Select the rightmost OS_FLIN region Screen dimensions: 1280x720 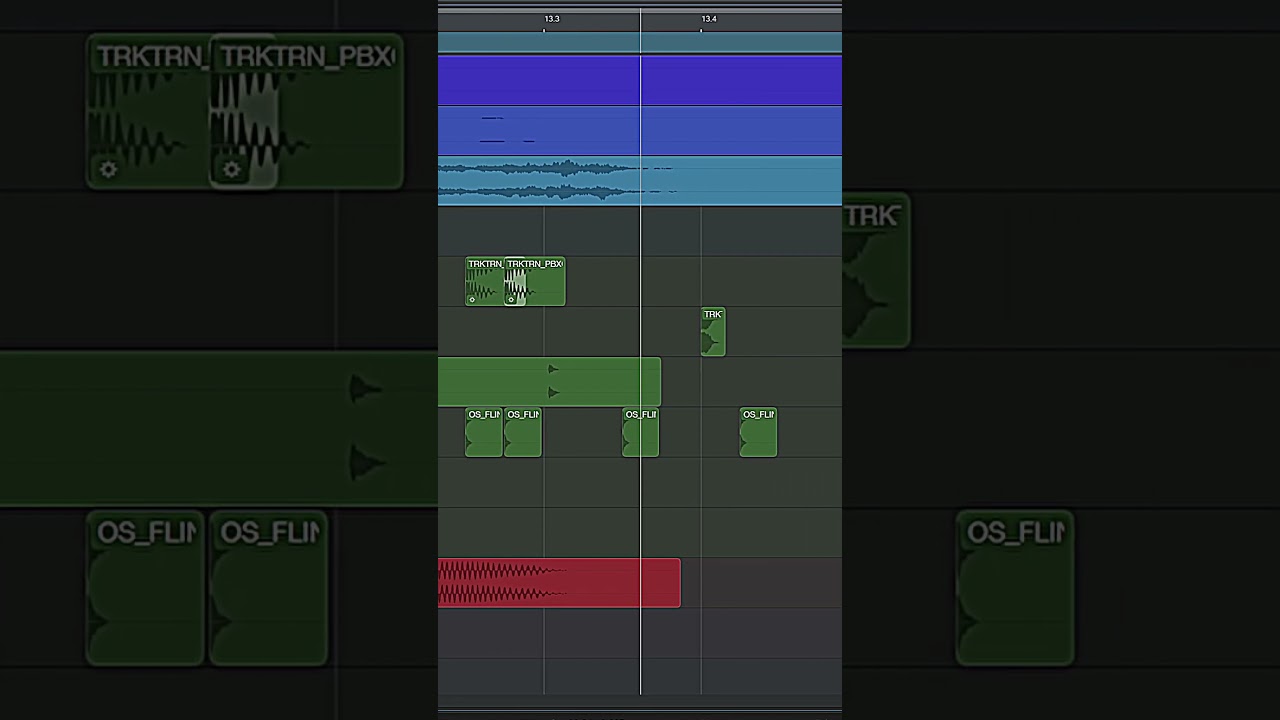click(x=758, y=432)
